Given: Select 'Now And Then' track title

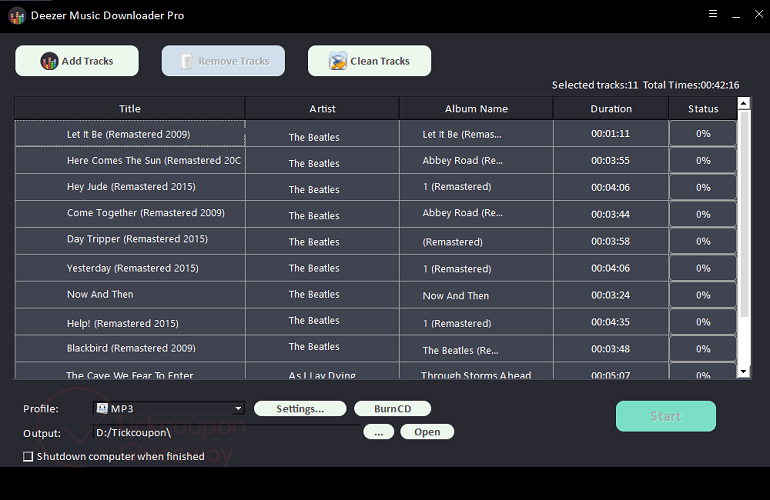Looking at the screenshot, I should 130,294.
